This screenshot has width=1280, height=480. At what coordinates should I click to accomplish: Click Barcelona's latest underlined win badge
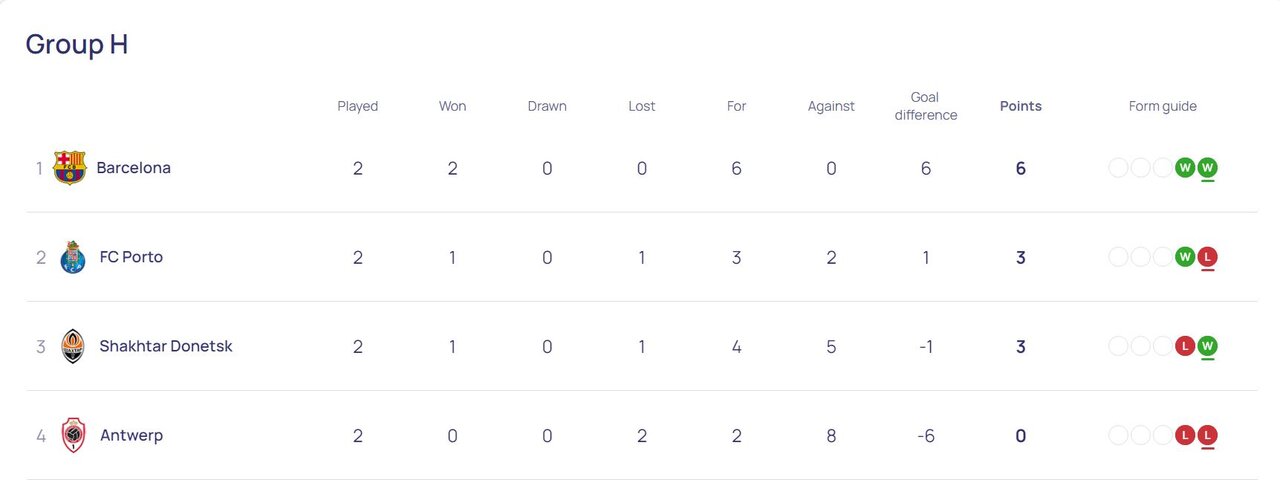1207,168
